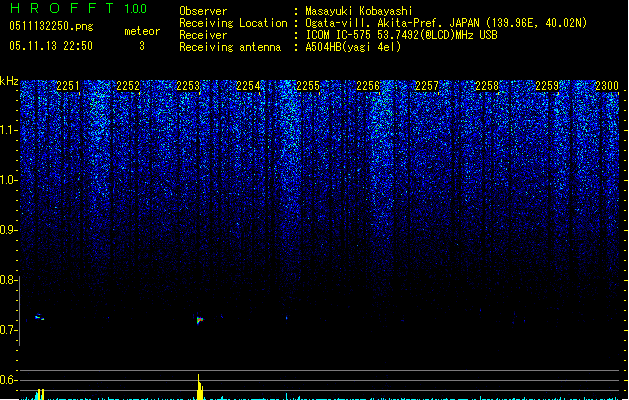629x400 pixels.
Task: Click the 2300 time marker
Action: pos(607,86)
